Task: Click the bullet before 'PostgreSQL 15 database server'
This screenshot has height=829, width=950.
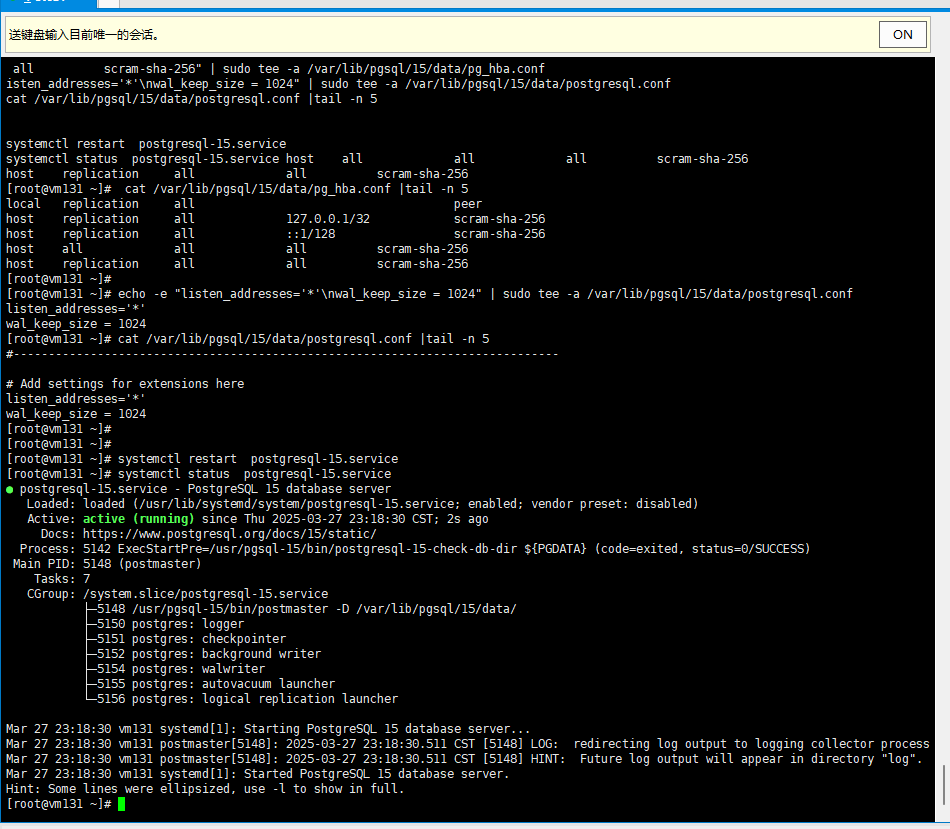Action: pos(10,488)
